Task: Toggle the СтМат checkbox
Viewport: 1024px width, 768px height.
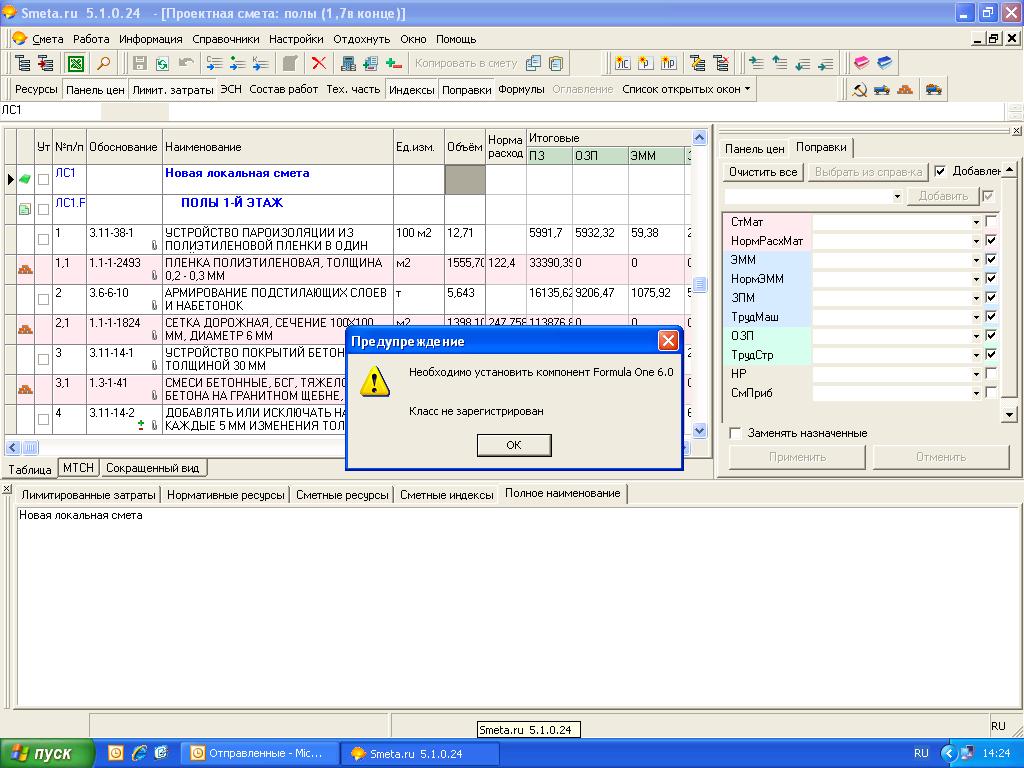Action: pos(991,221)
